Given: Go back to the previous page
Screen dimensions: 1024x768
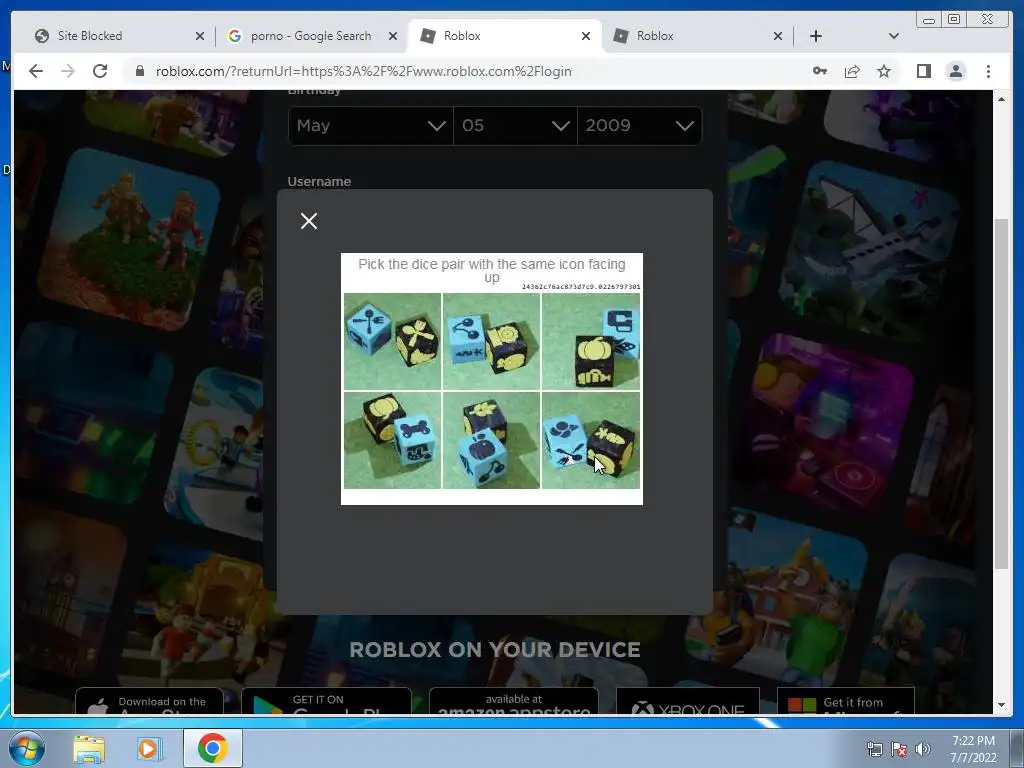Looking at the screenshot, I should point(36,71).
